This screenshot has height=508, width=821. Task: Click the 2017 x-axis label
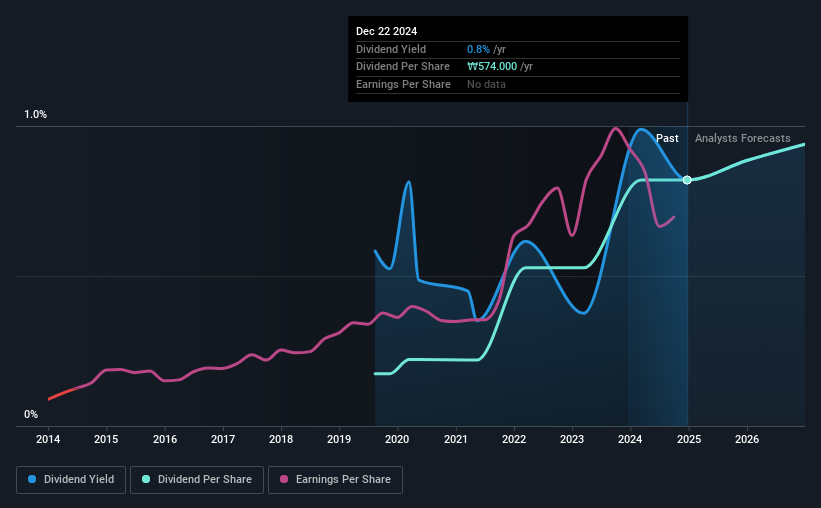223,439
